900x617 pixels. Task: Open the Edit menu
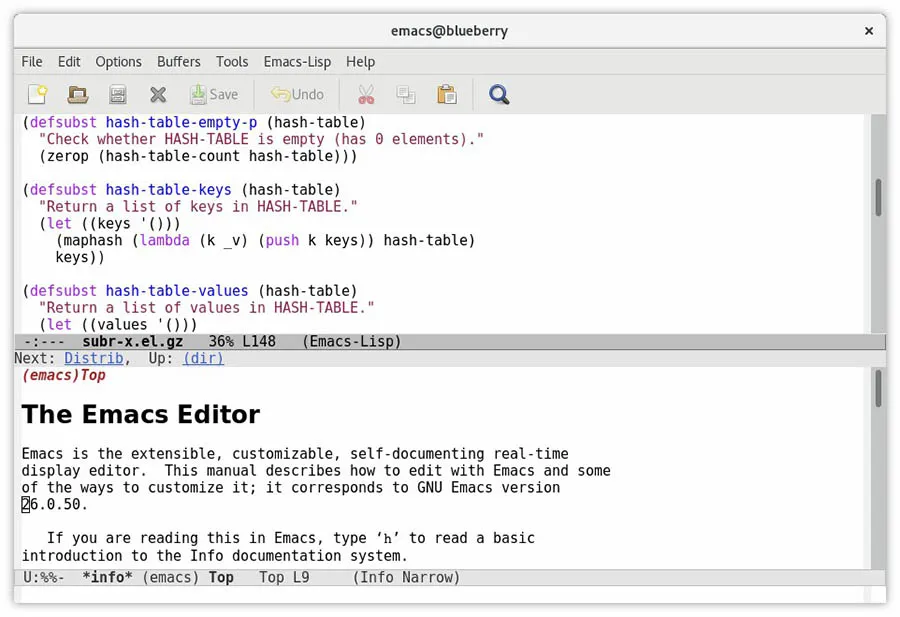pos(68,61)
